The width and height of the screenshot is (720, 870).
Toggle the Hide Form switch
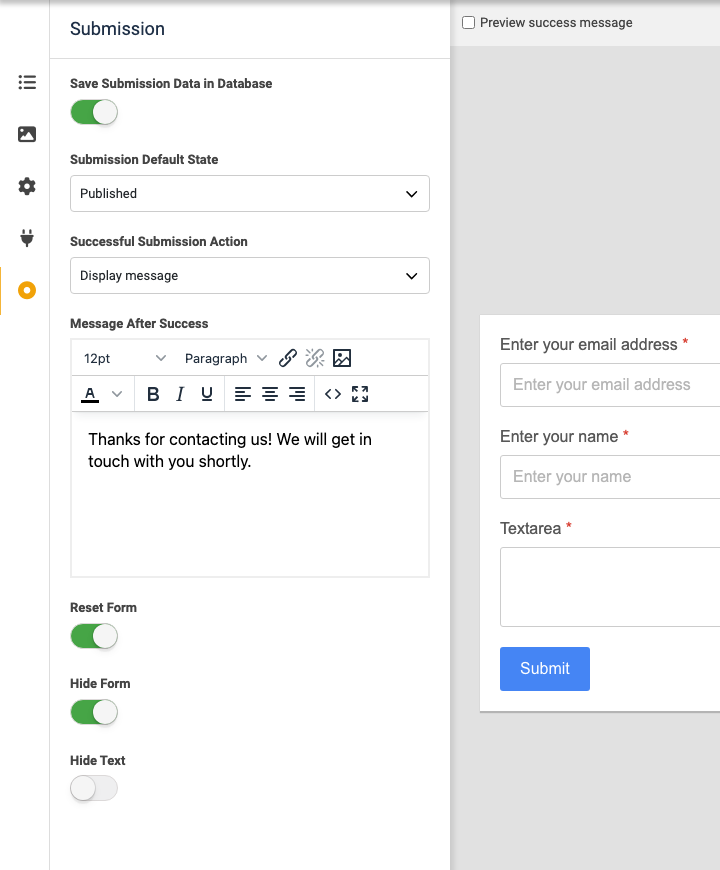pyautogui.click(x=94, y=712)
